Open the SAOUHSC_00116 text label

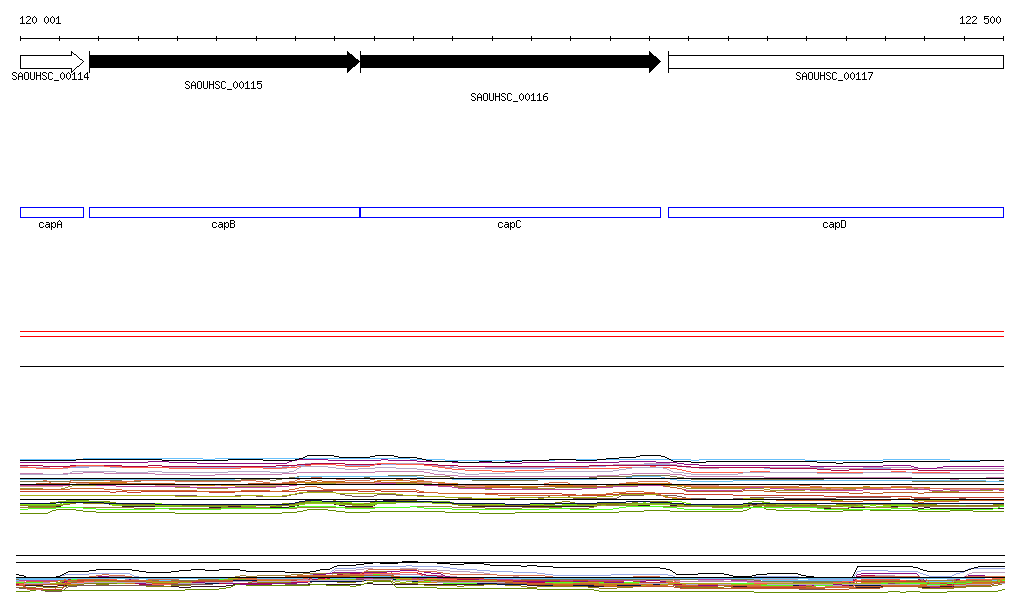tap(509, 97)
